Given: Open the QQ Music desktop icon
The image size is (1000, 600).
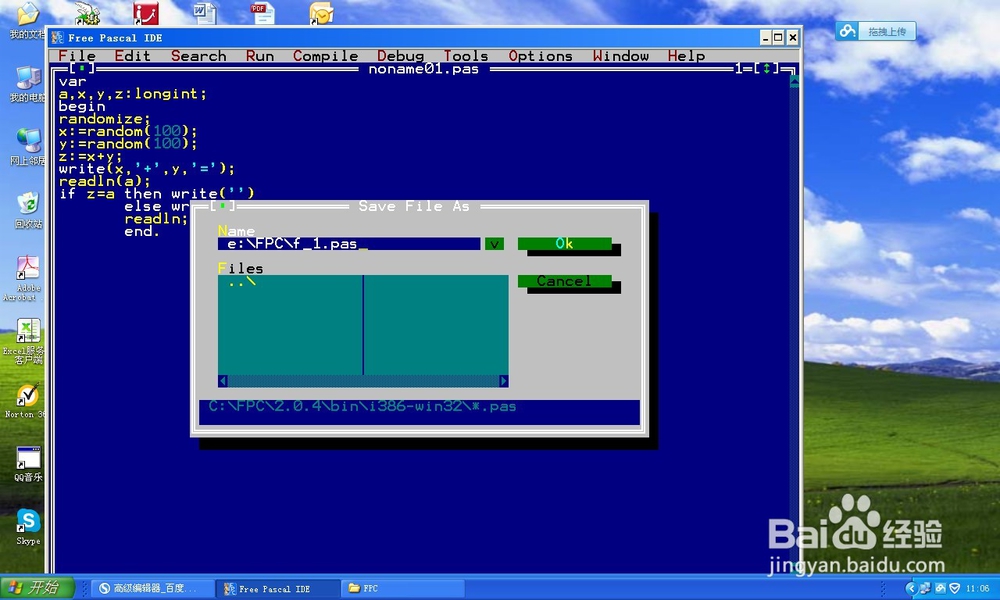Looking at the screenshot, I should (x=28, y=464).
